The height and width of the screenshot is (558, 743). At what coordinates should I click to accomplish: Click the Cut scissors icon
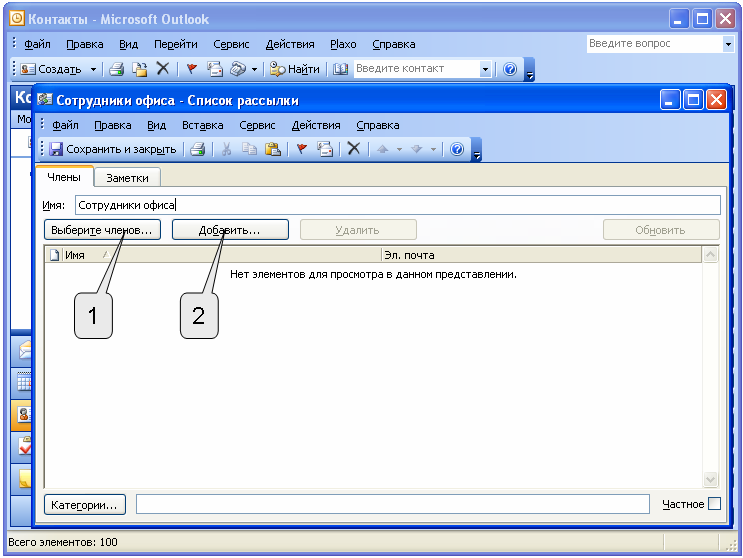click(x=227, y=149)
